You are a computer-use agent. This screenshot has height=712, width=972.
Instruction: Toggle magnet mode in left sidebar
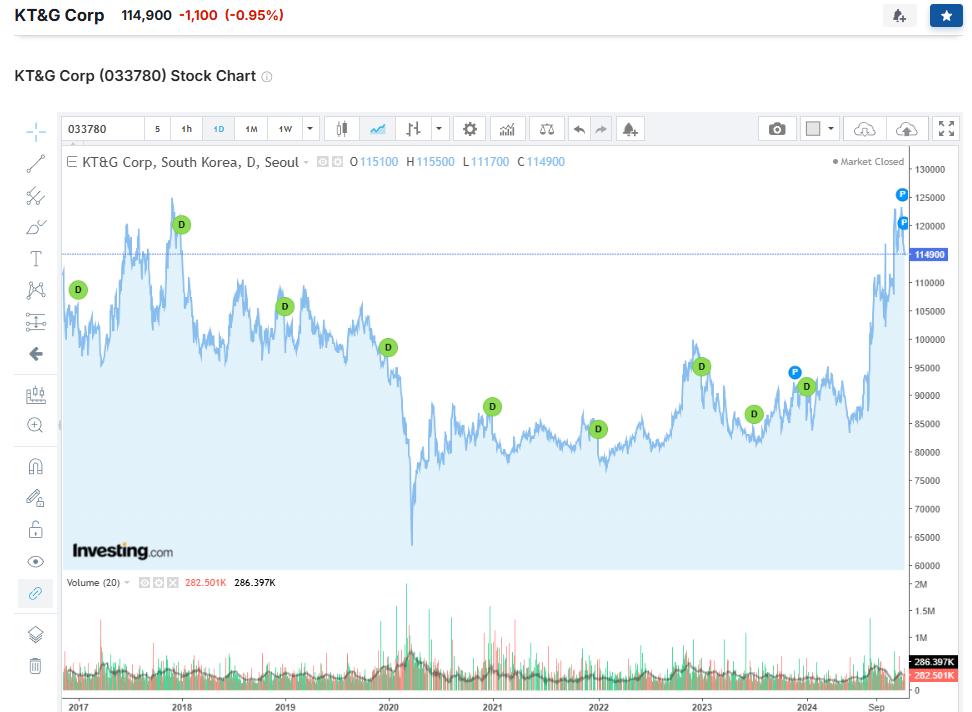tap(36, 466)
